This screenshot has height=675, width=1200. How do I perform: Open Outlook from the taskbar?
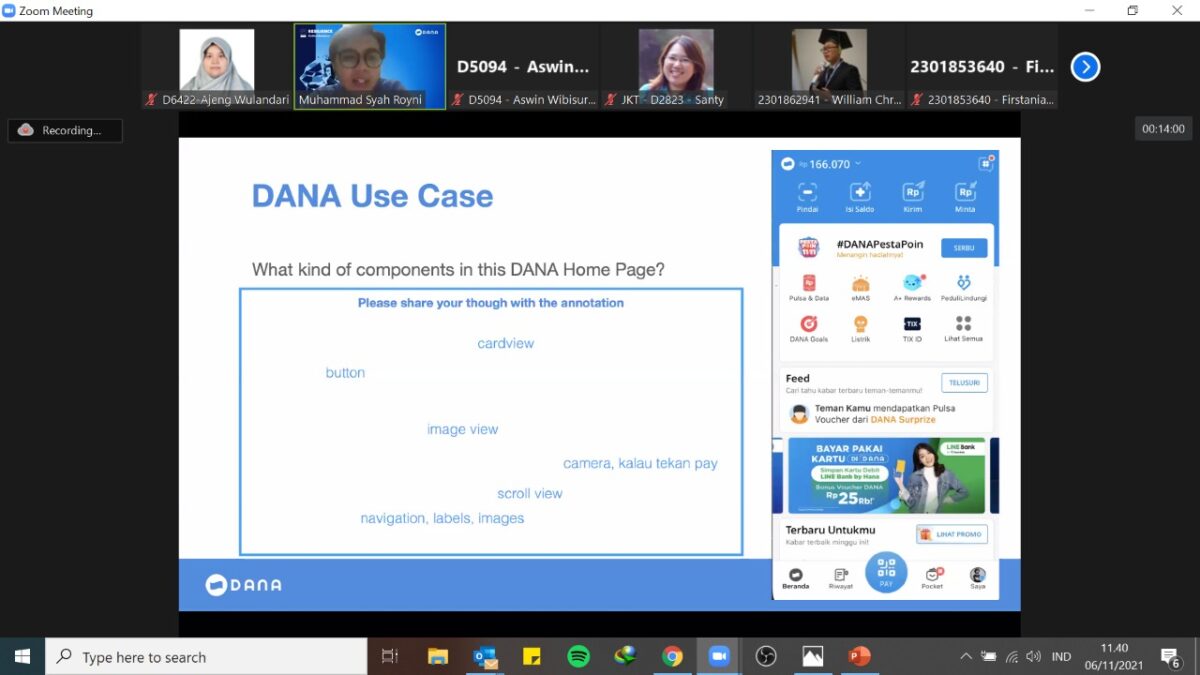[x=485, y=656]
